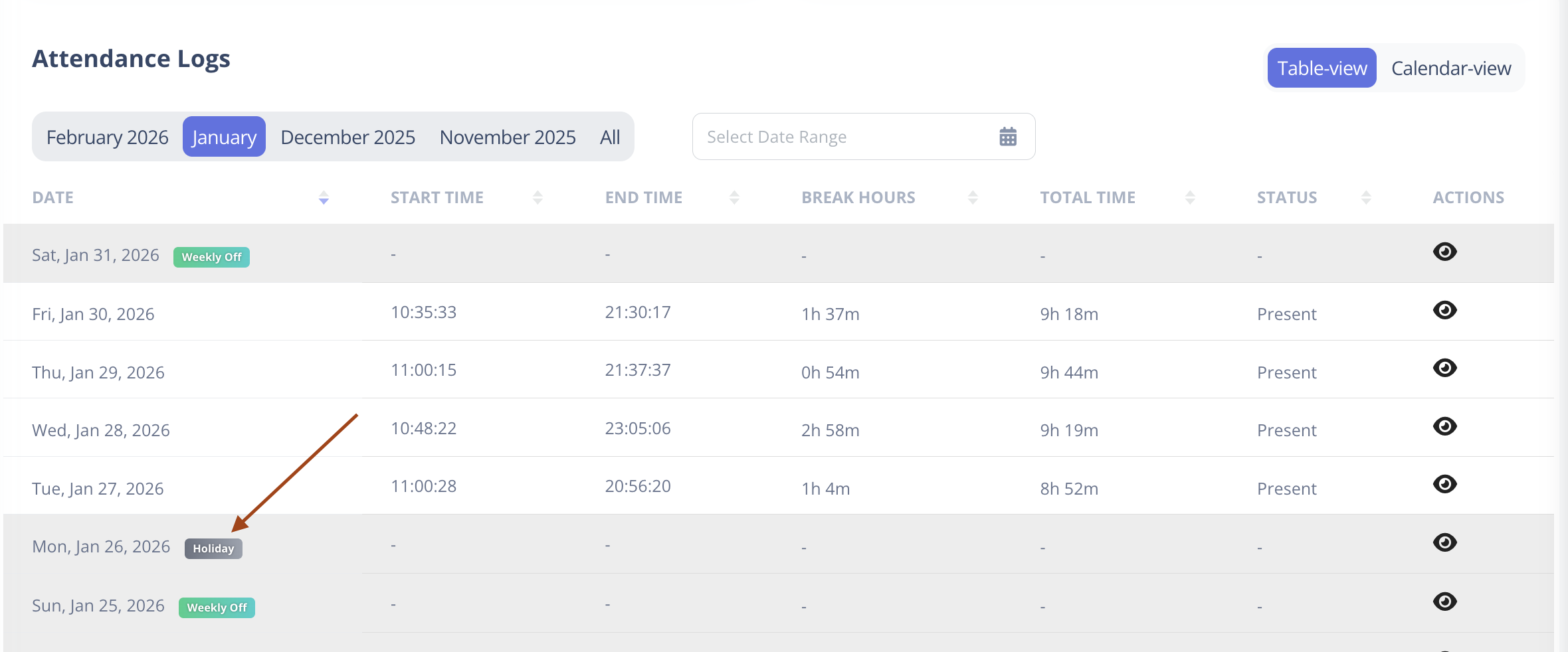Select the All months tab

610,137
